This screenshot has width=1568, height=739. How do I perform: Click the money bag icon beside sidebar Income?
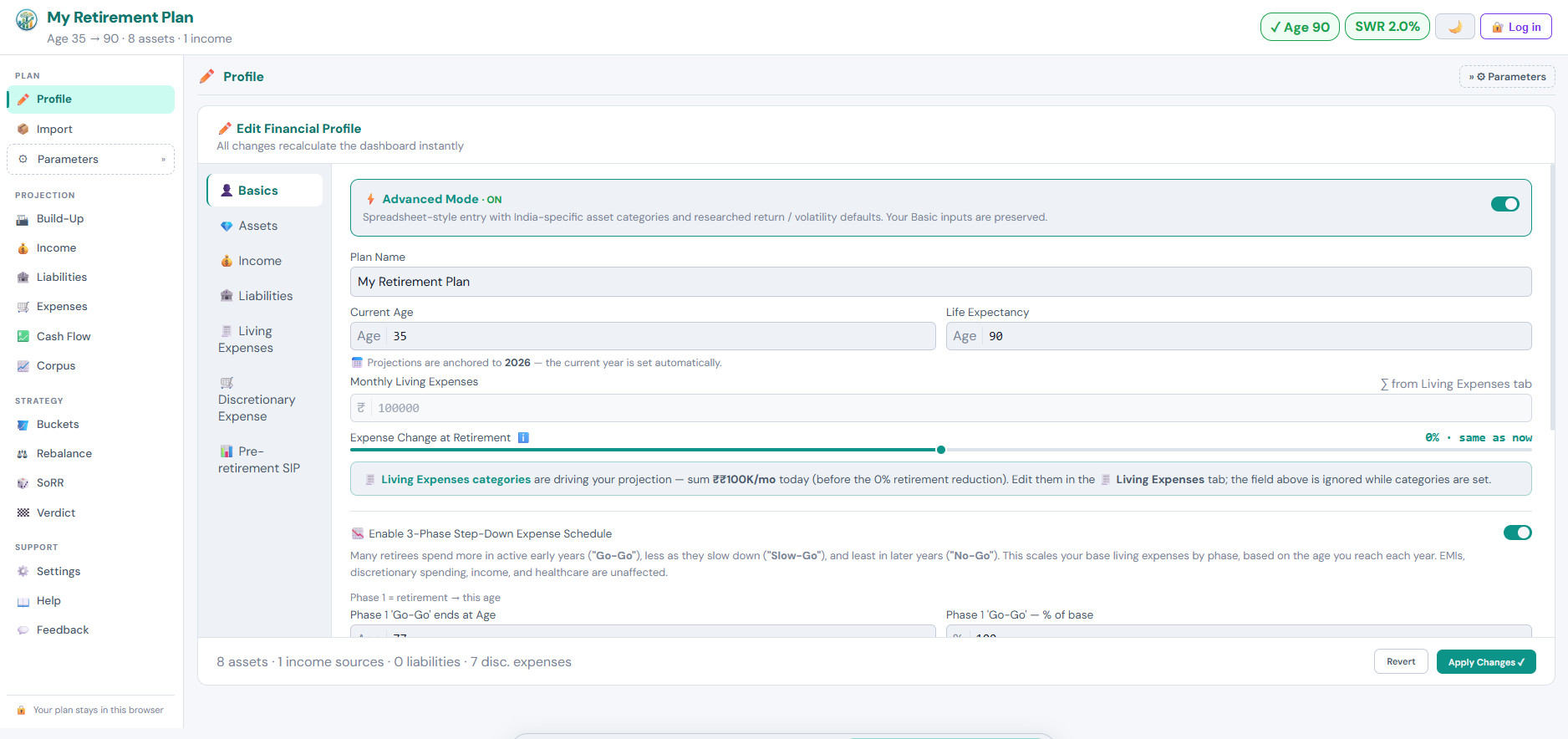(23, 248)
